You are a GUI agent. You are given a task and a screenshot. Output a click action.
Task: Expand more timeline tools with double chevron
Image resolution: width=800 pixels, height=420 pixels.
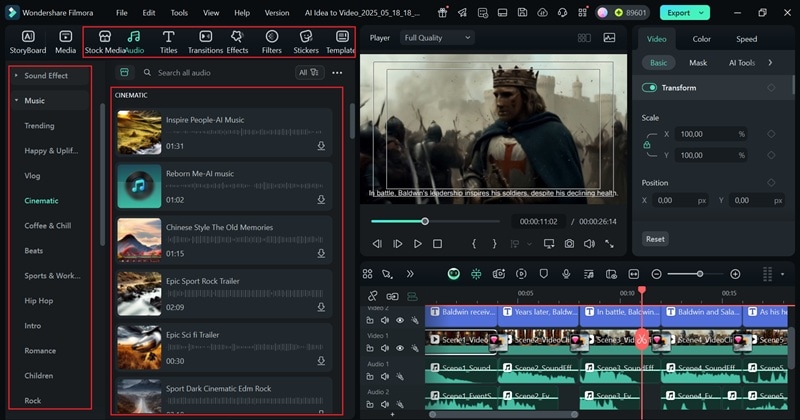pos(410,274)
